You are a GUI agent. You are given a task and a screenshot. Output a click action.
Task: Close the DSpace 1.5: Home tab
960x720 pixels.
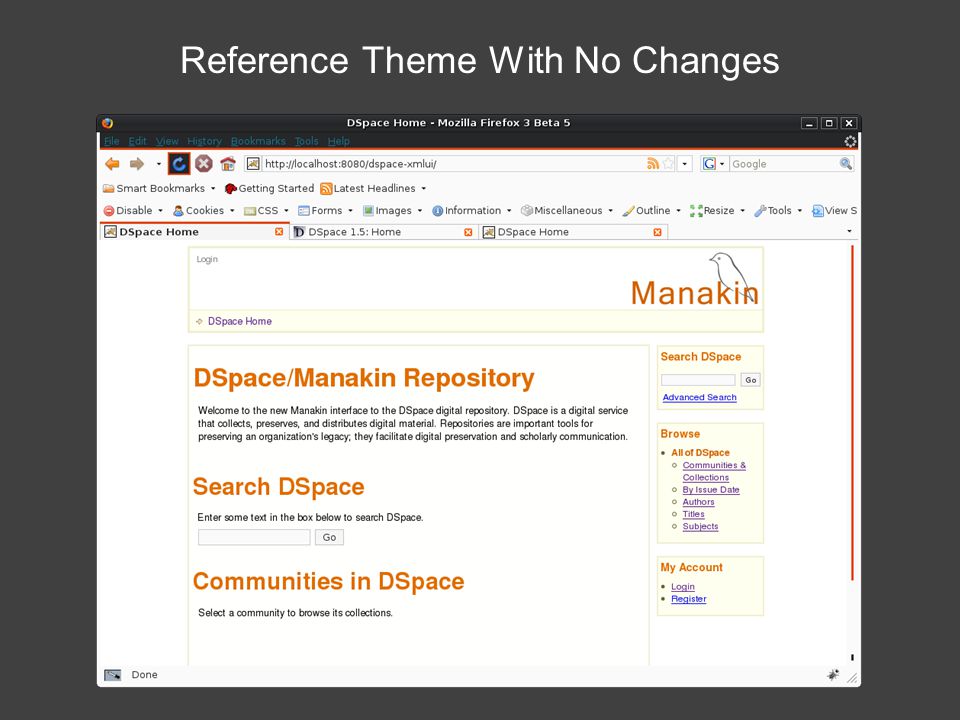click(x=468, y=232)
